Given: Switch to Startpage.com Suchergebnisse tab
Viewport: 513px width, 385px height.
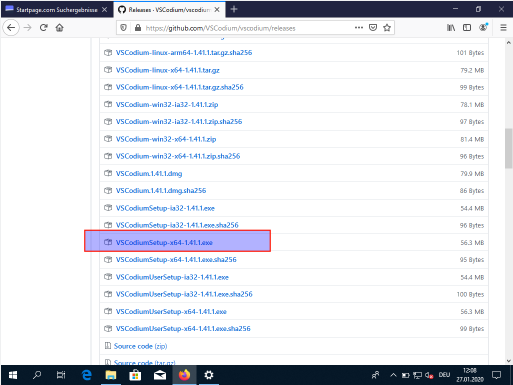Looking at the screenshot, I should coord(57,10).
